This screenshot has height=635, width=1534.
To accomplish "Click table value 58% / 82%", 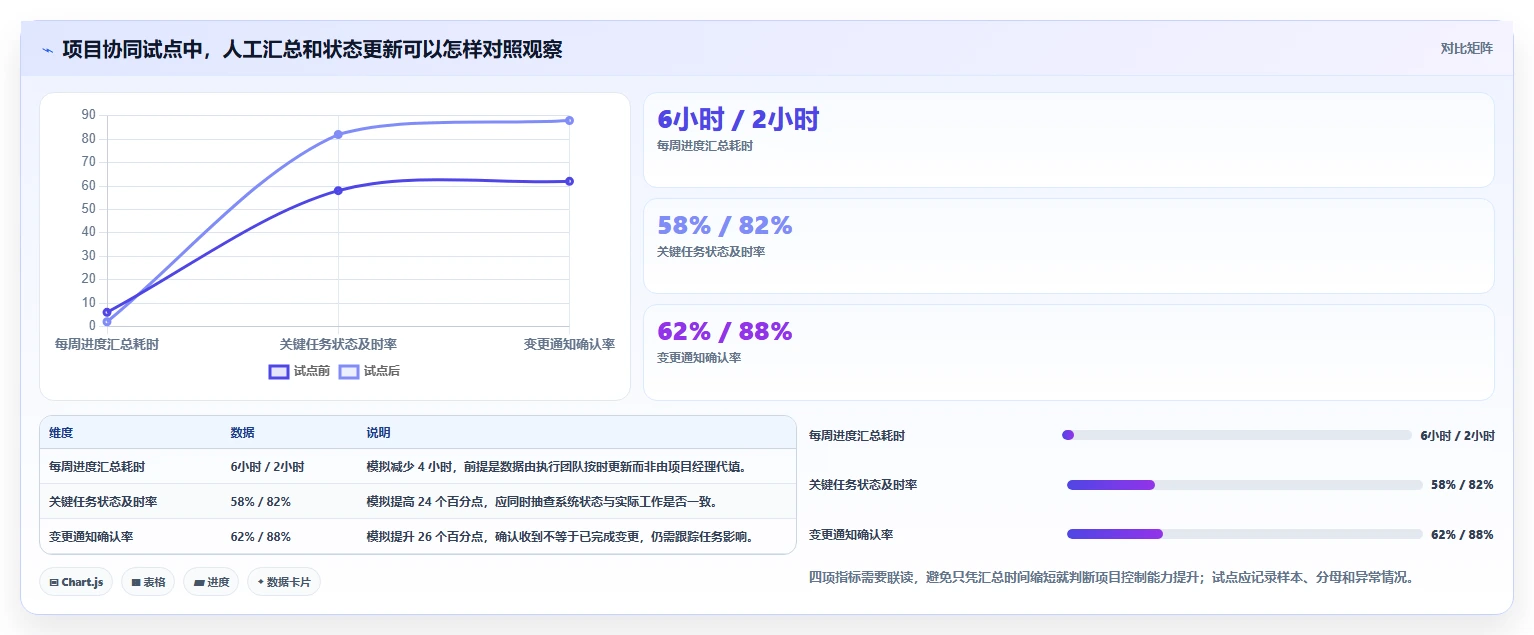I will pos(260,502).
